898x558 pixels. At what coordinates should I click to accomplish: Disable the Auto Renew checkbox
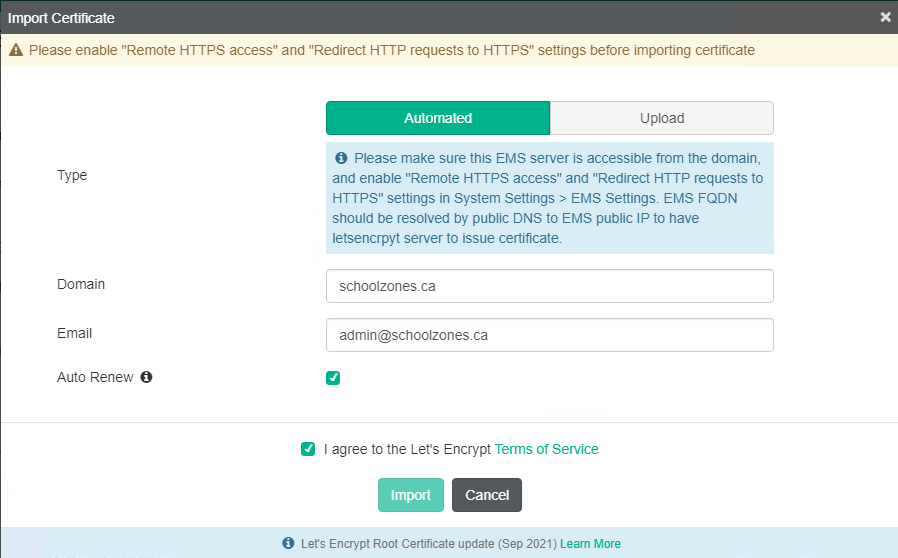click(x=333, y=378)
